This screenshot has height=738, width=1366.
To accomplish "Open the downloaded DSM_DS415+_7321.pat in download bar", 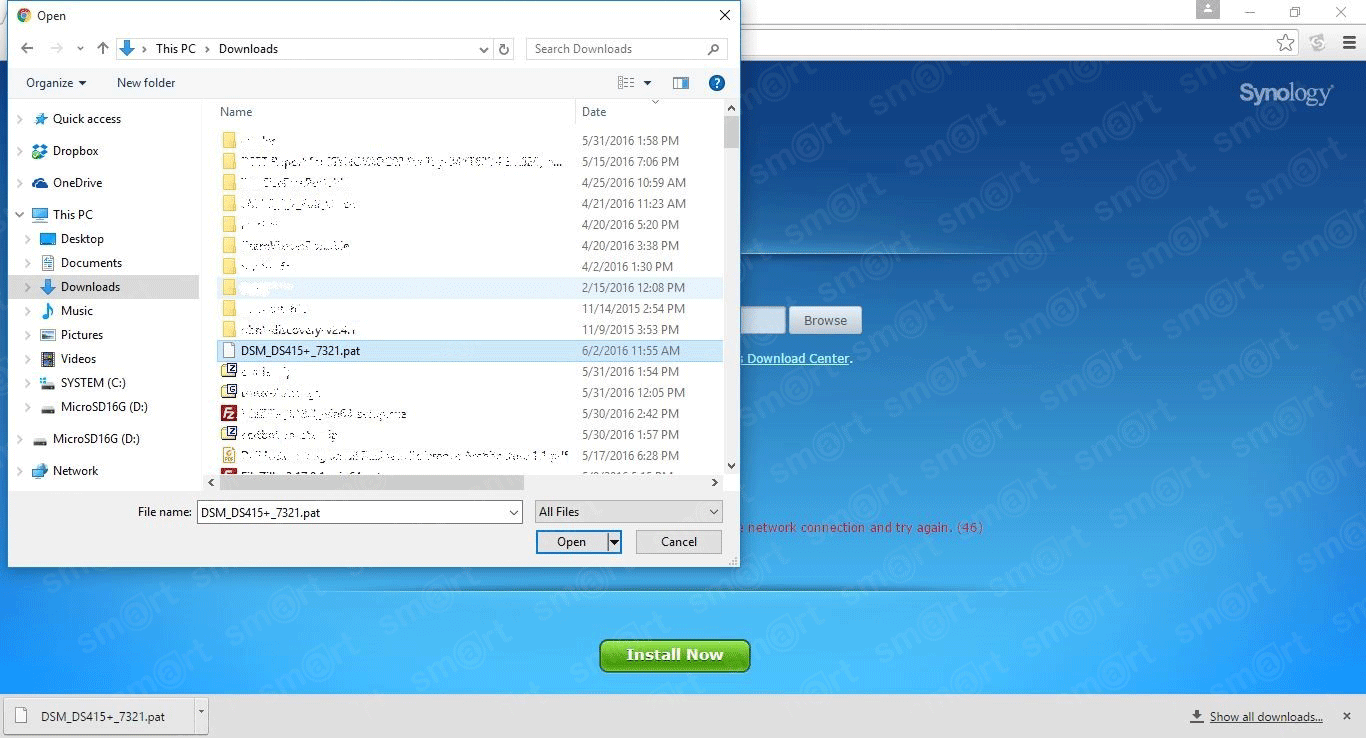I will [100, 716].
